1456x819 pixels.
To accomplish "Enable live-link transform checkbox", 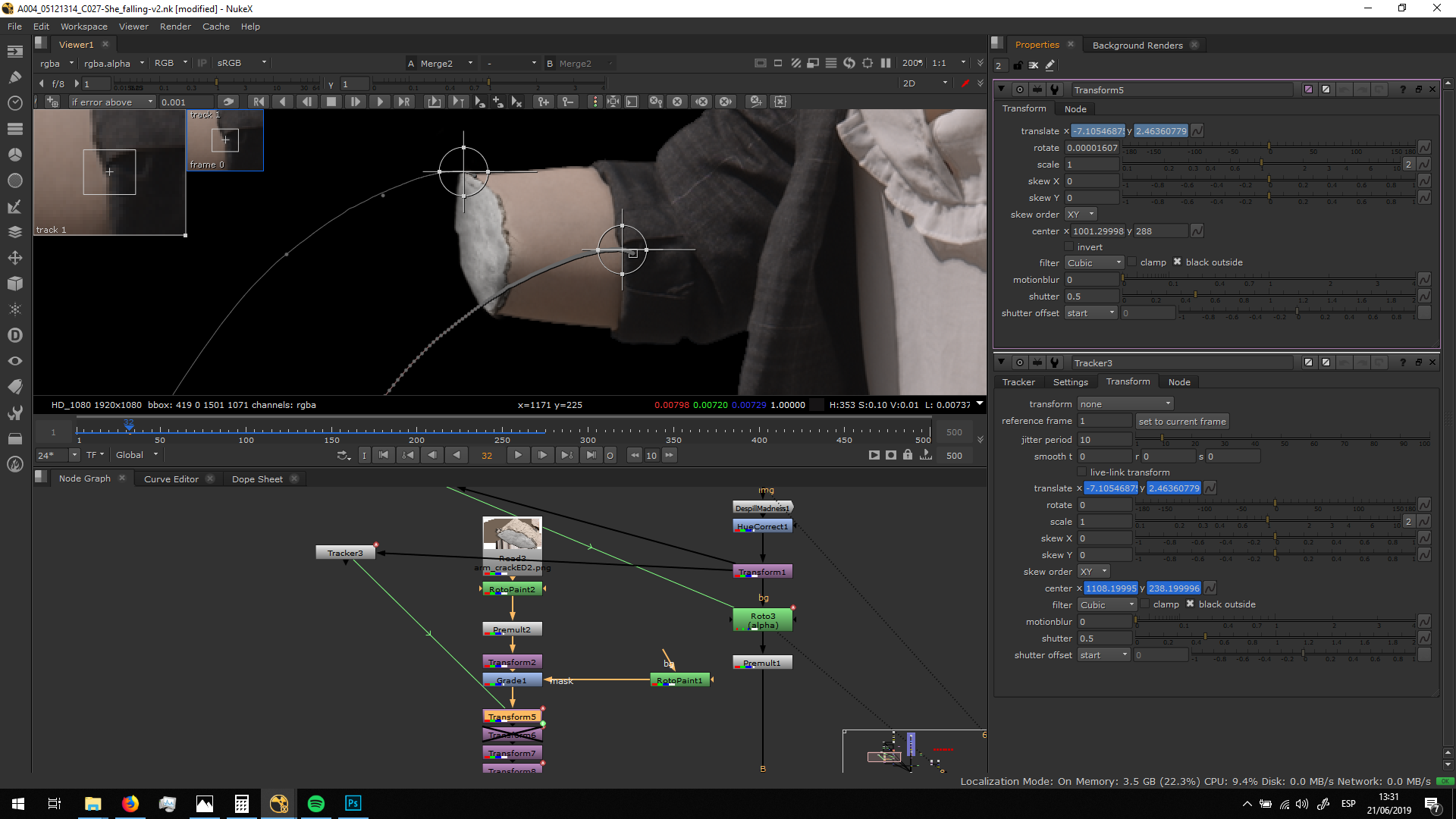I will click(1082, 472).
